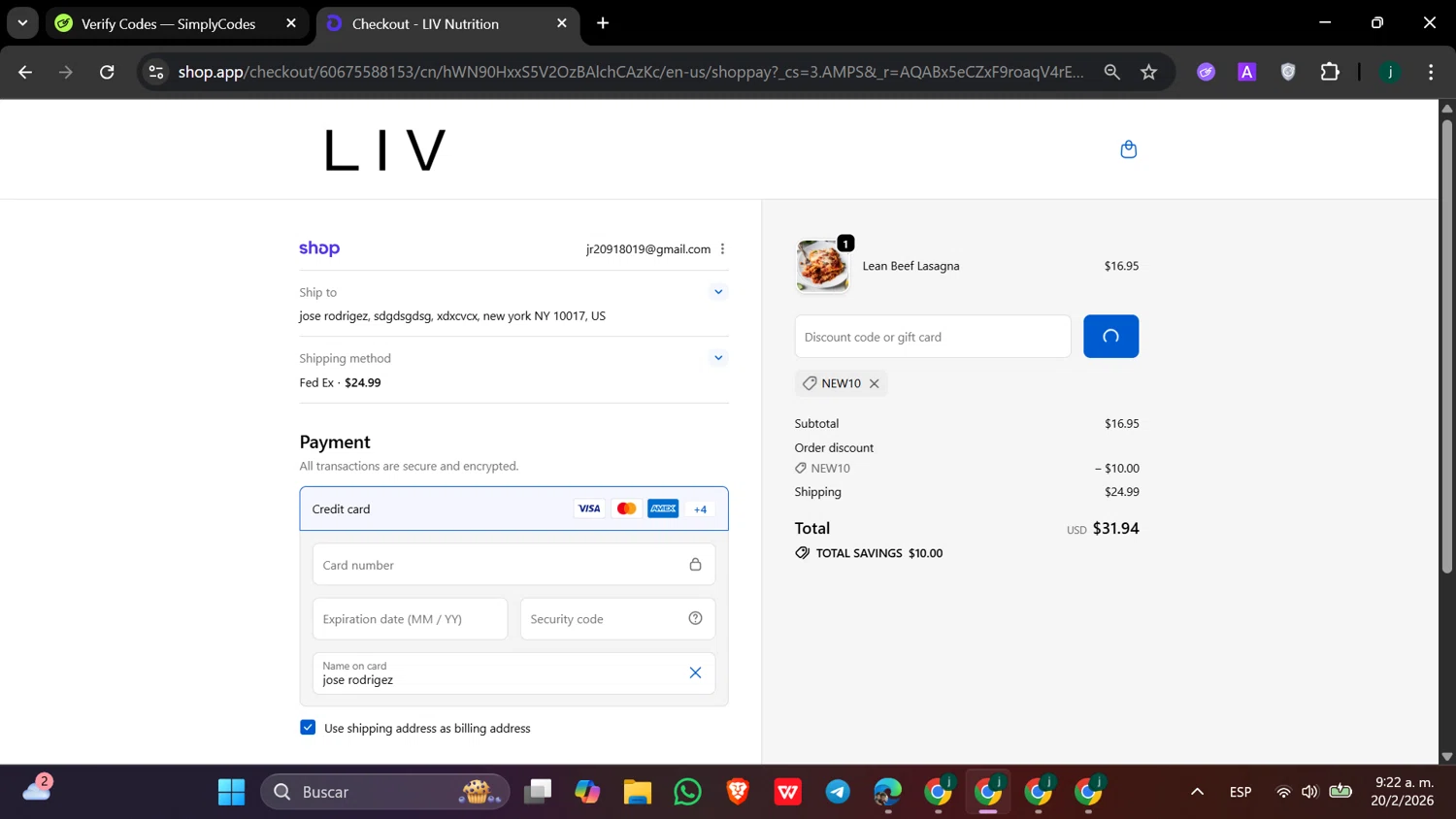Show the +4 additional card types
This screenshot has width=1456, height=819.
tap(700, 508)
